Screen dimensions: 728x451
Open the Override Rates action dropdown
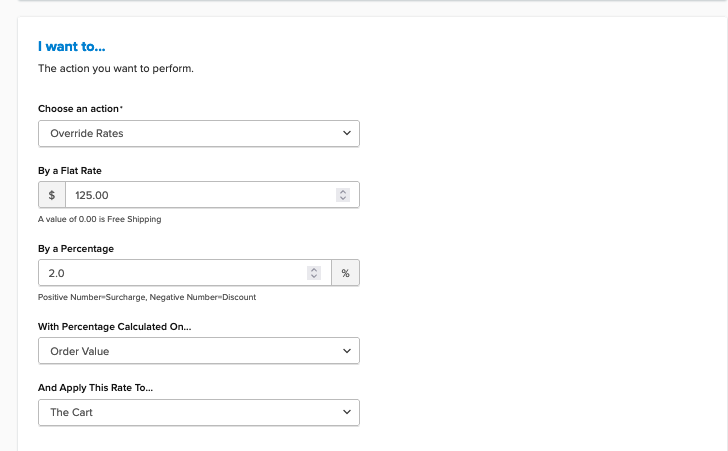tap(198, 133)
